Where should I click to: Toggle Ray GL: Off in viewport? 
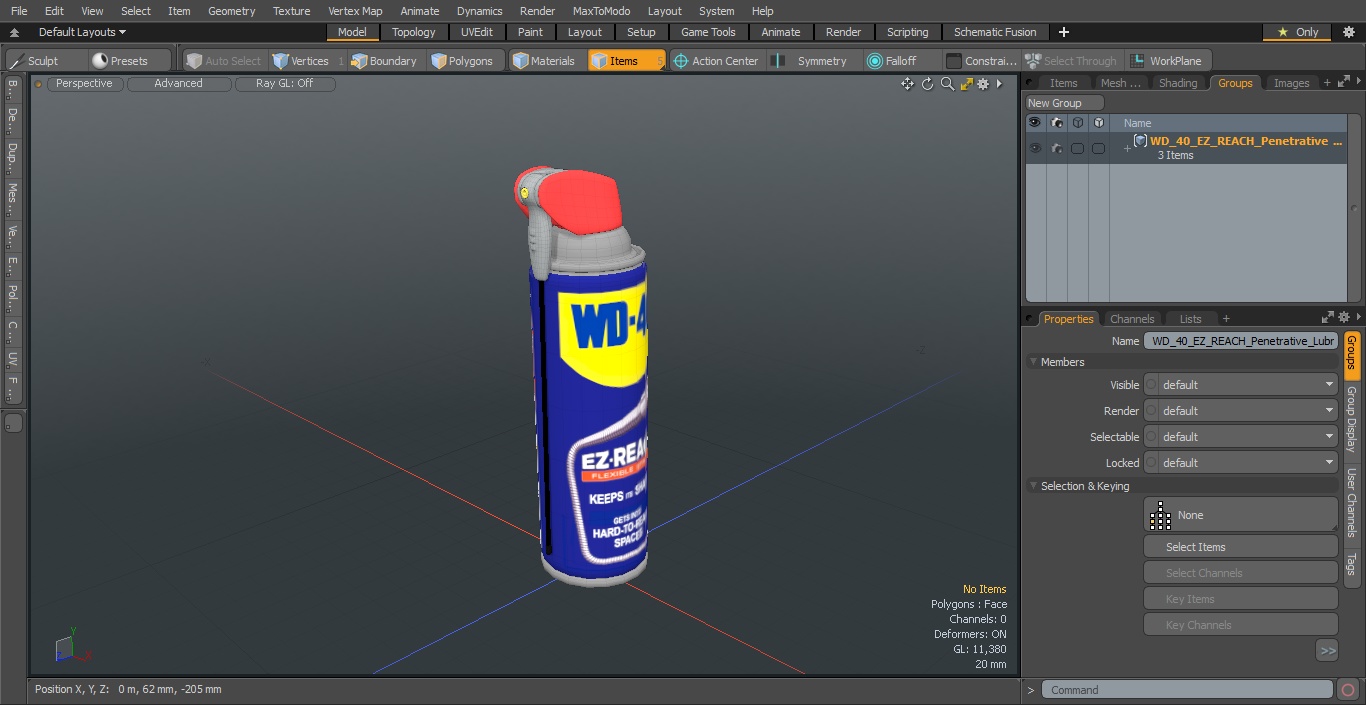tap(284, 84)
